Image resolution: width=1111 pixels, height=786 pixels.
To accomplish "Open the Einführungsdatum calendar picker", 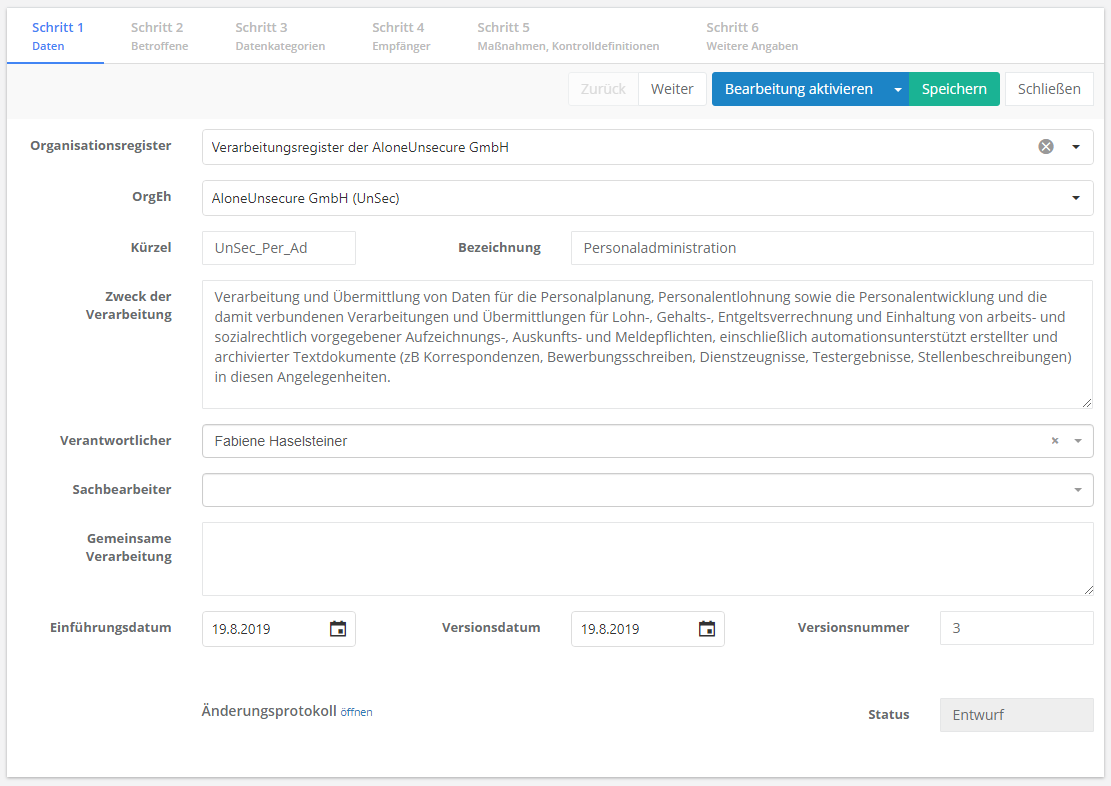I will point(338,629).
